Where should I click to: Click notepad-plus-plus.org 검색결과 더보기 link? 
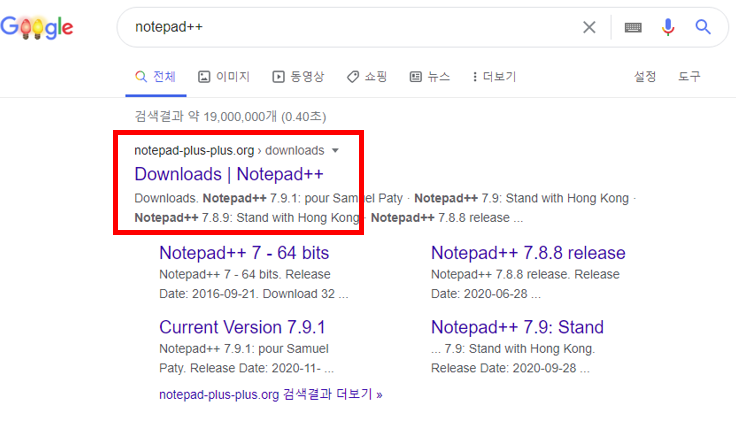(271, 394)
